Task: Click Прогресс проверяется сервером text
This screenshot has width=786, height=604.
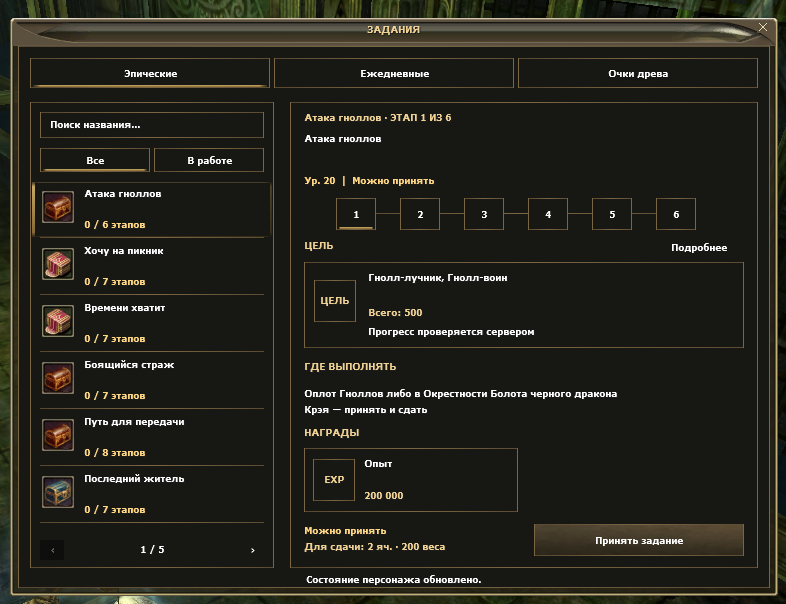Action: click(x=451, y=331)
